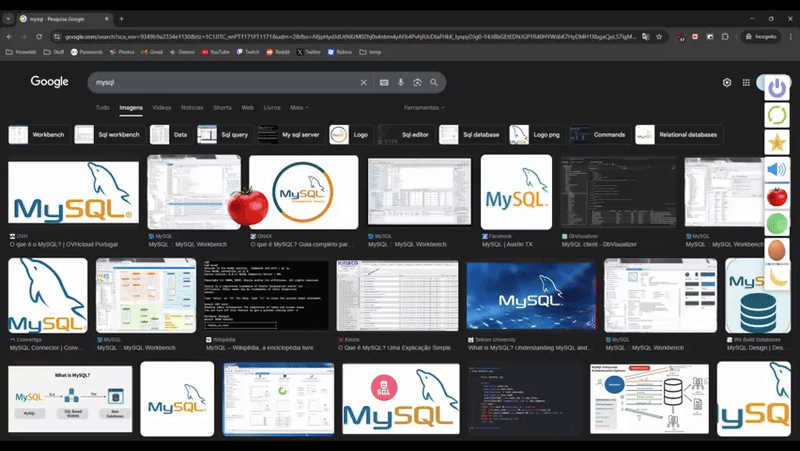
Task: Open the OVH MySQL dolphin logo thumbnail
Action: [73, 194]
